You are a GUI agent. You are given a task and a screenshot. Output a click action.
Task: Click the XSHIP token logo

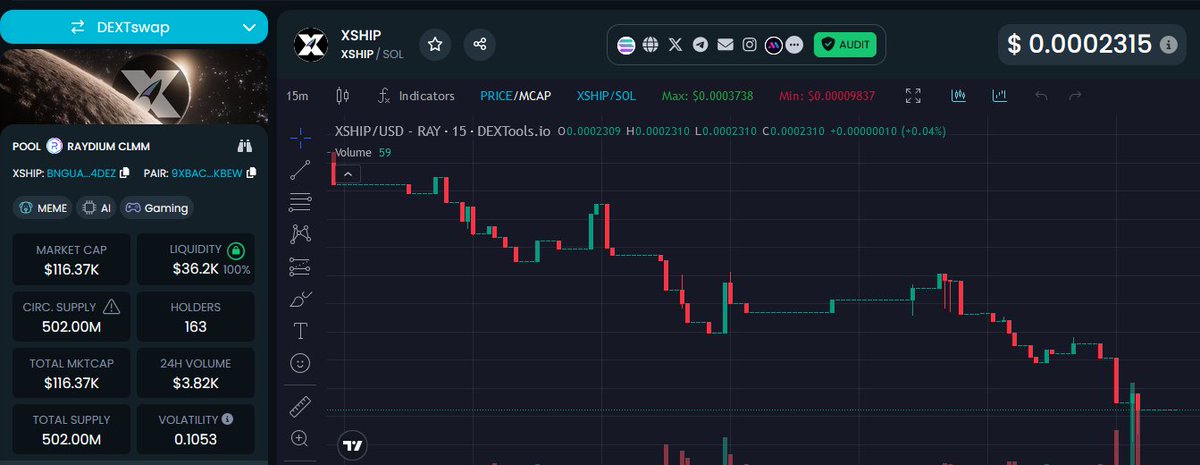[311, 45]
